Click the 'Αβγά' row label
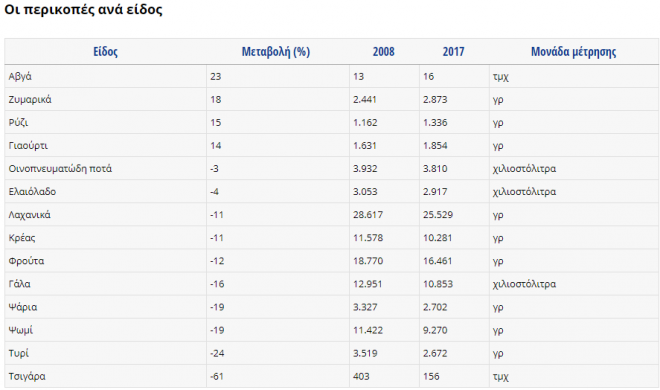Image resolution: width=660 pixels, height=390 pixels. pyautogui.click(x=20, y=77)
